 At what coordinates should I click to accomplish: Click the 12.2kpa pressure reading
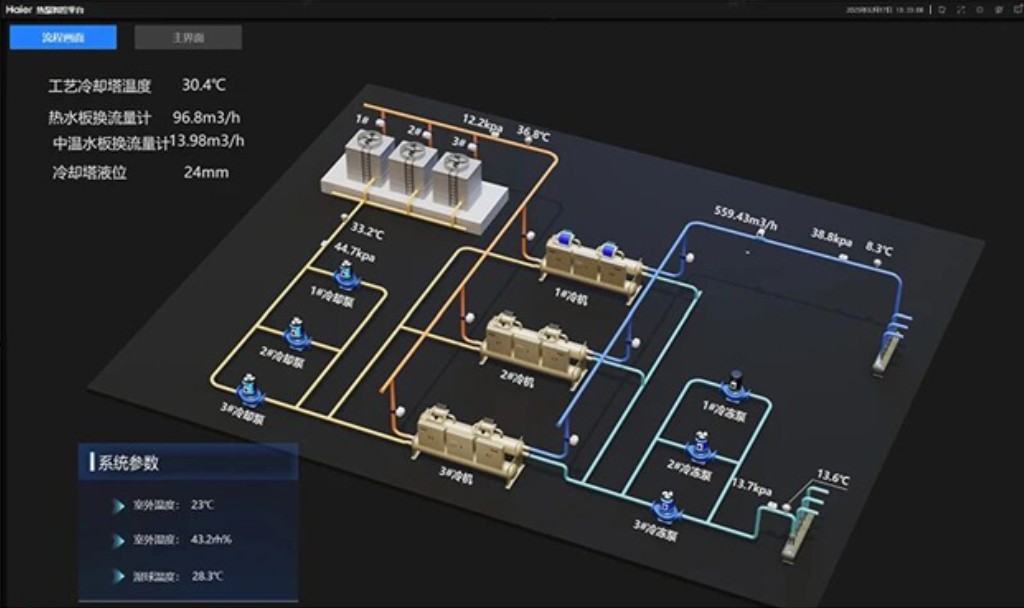coord(483,122)
